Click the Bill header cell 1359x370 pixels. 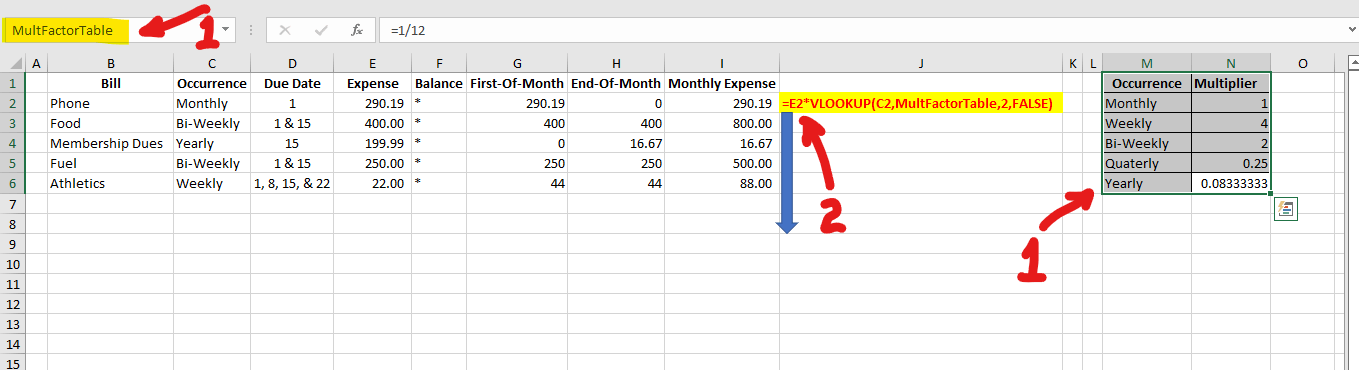tap(110, 83)
